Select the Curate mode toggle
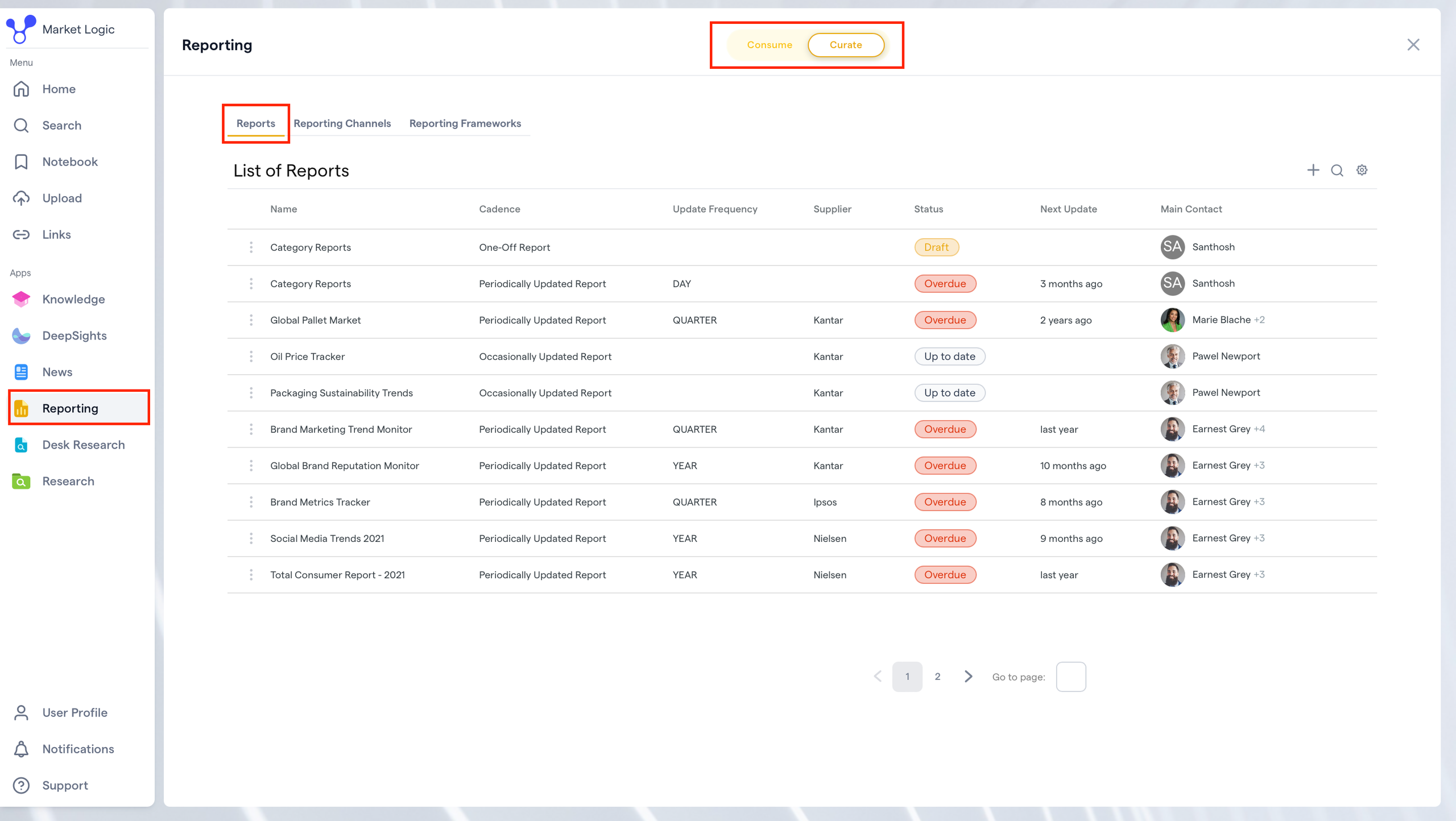 [x=845, y=45]
